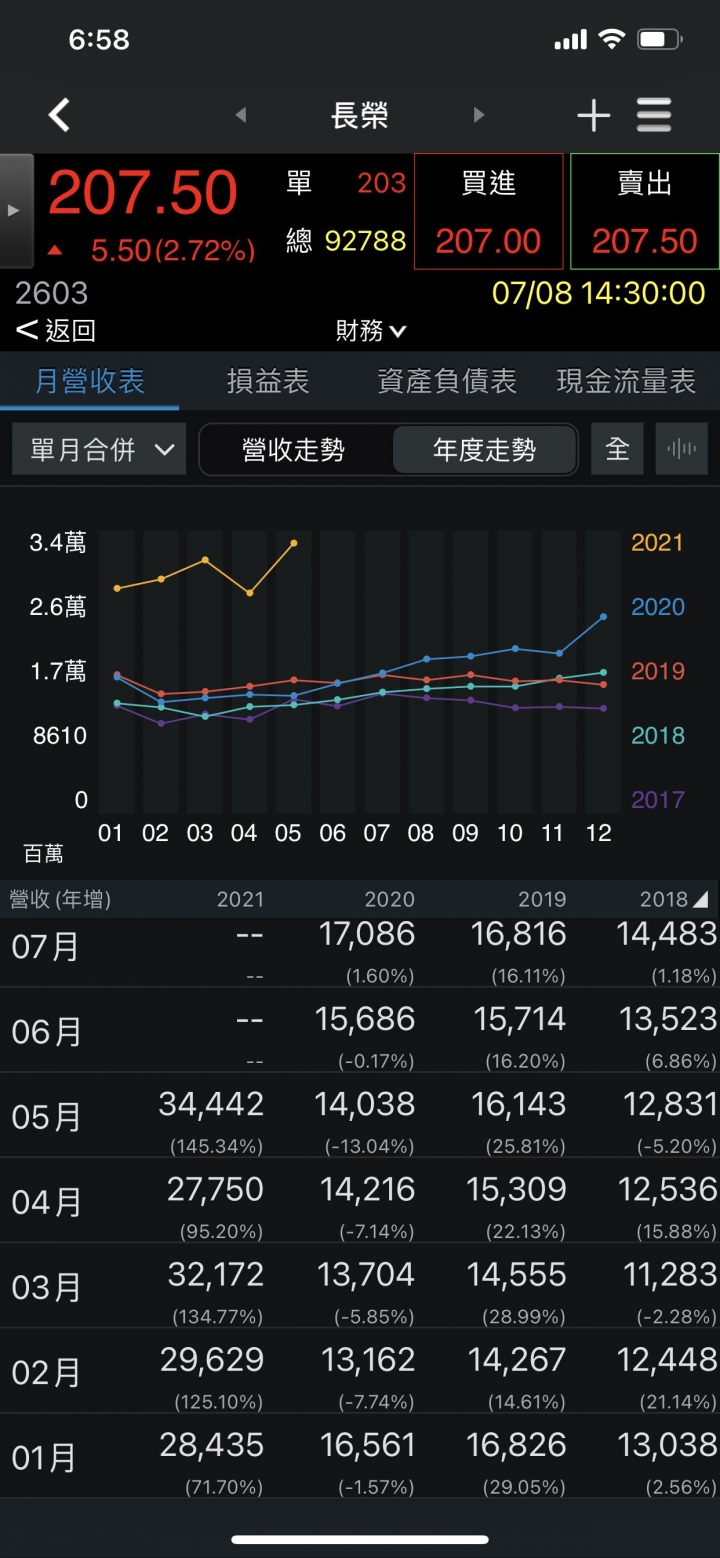Tap the 6:58 status bar clock
This screenshot has height=1558, width=720.
[x=99, y=40]
